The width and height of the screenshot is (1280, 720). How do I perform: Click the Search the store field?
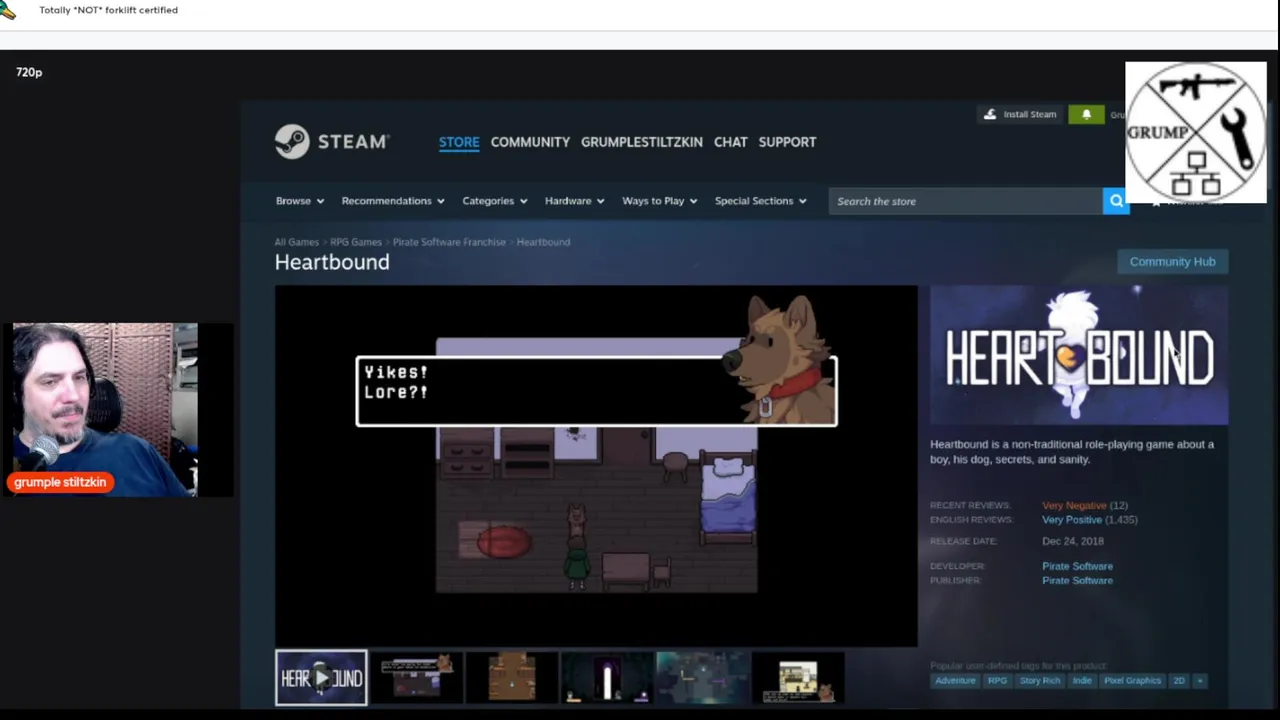coord(966,201)
